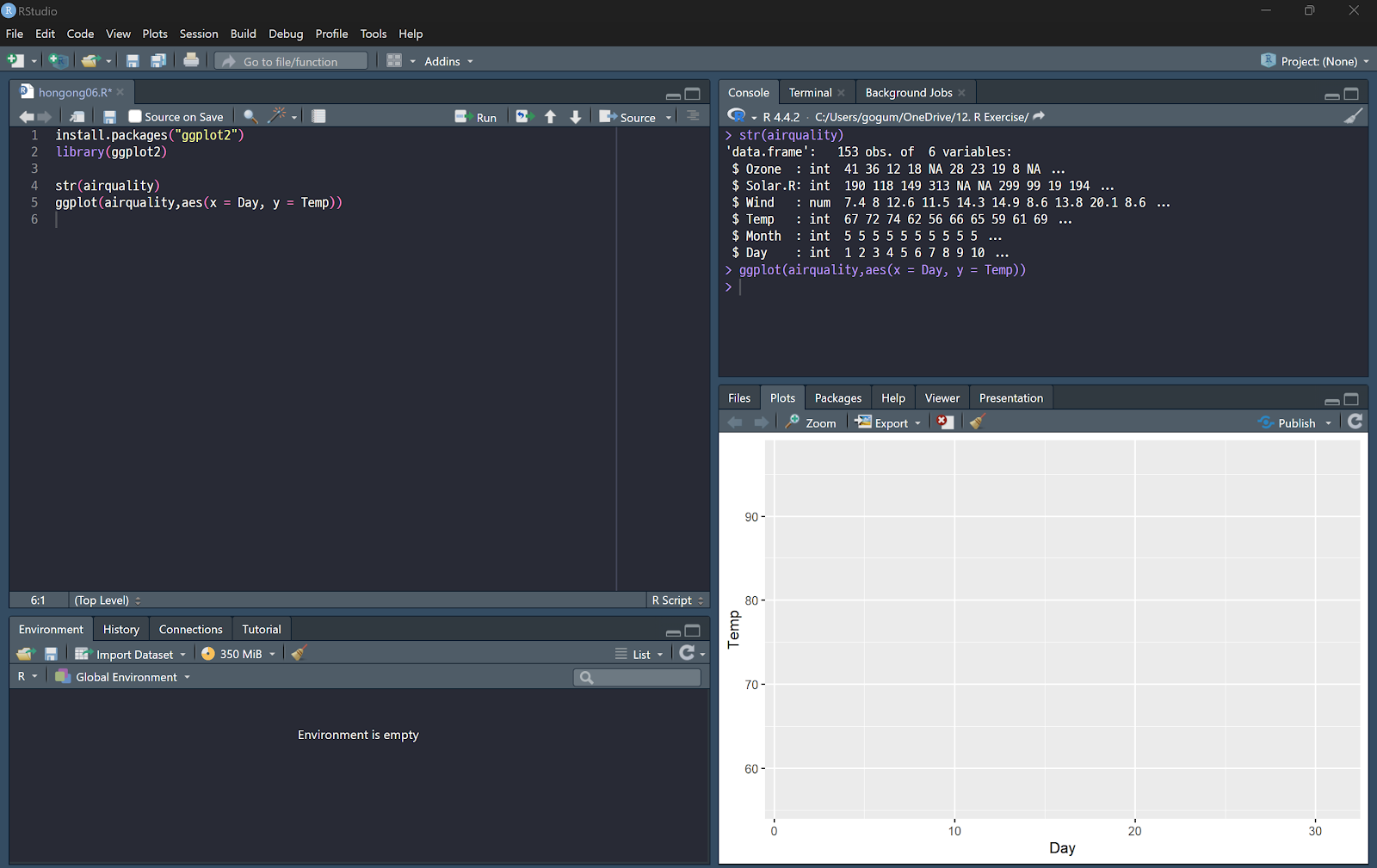
Task: Load workspace in Environment pane
Action: (25, 654)
